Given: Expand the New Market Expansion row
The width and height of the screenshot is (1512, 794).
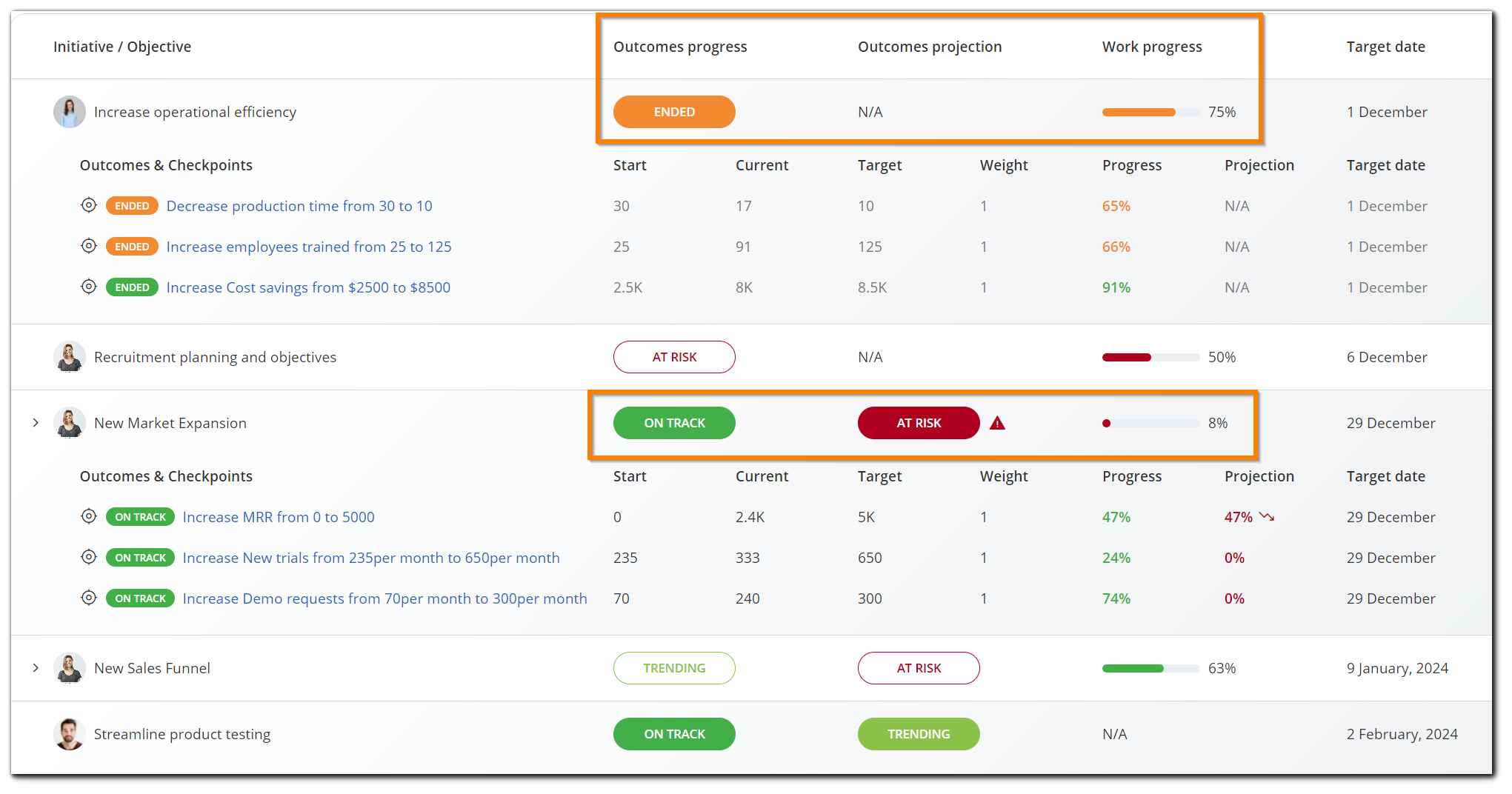Looking at the screenshot, I should coord(35,422).
